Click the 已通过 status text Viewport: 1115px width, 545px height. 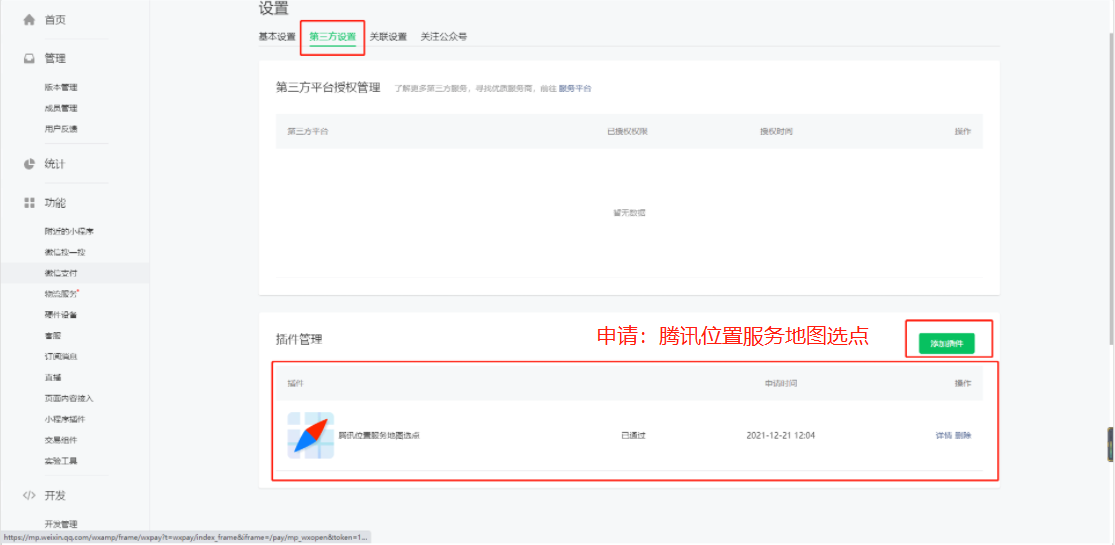pyautogui.click(x=633, y=435)
